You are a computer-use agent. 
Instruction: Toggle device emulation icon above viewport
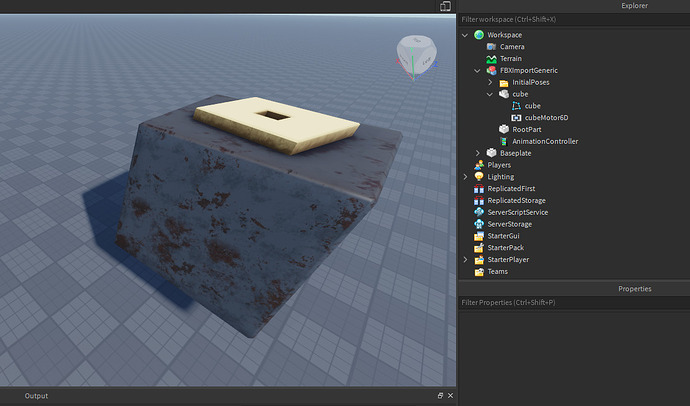[445, 7]
